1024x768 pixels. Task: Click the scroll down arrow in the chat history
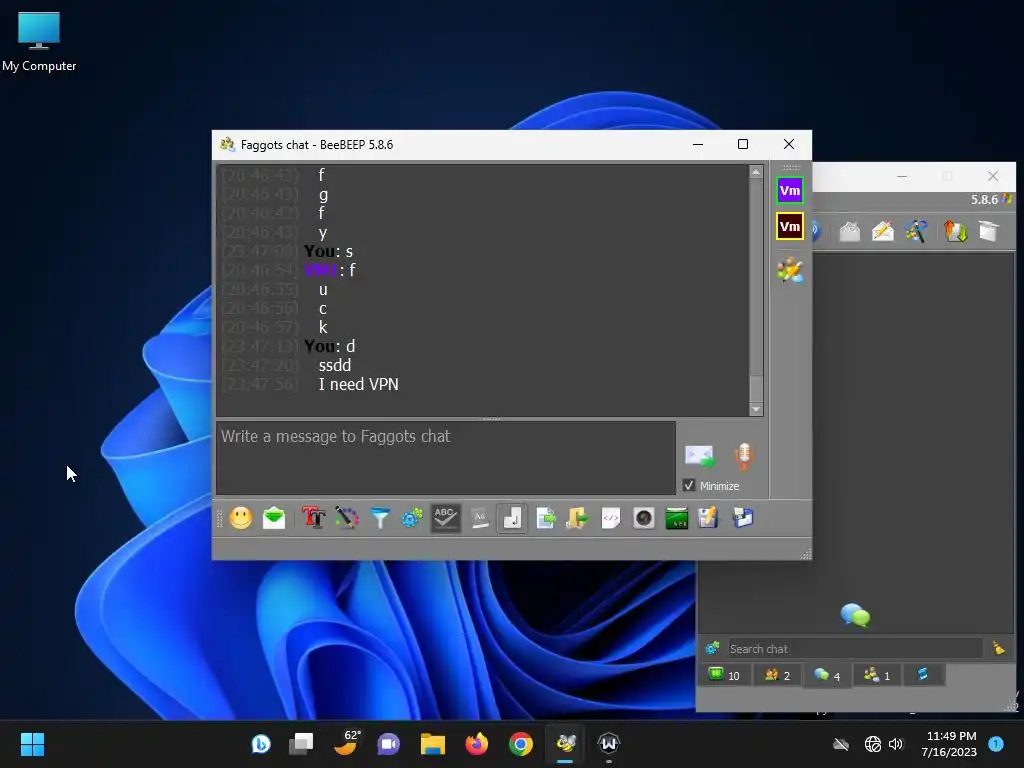tap(756, 409)
